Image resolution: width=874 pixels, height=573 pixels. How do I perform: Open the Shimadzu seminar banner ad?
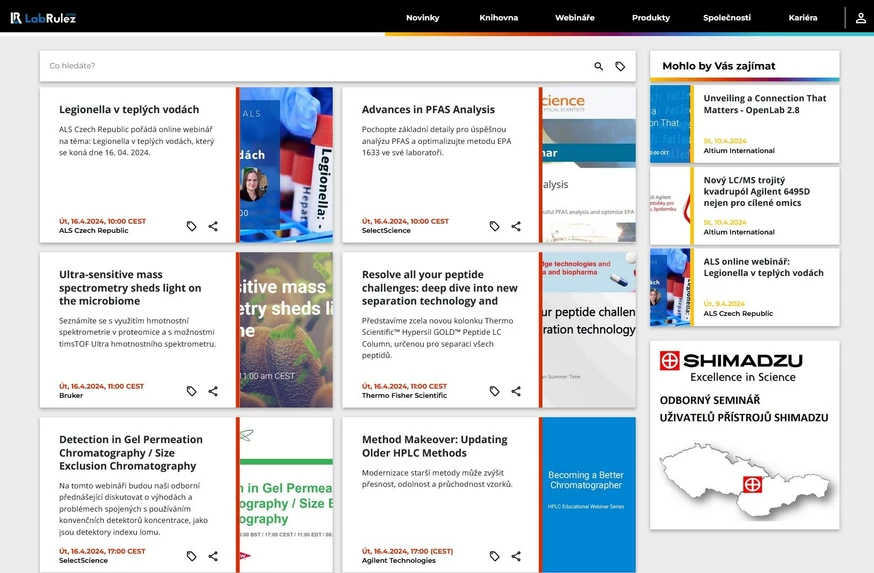[x=744, y=435]
